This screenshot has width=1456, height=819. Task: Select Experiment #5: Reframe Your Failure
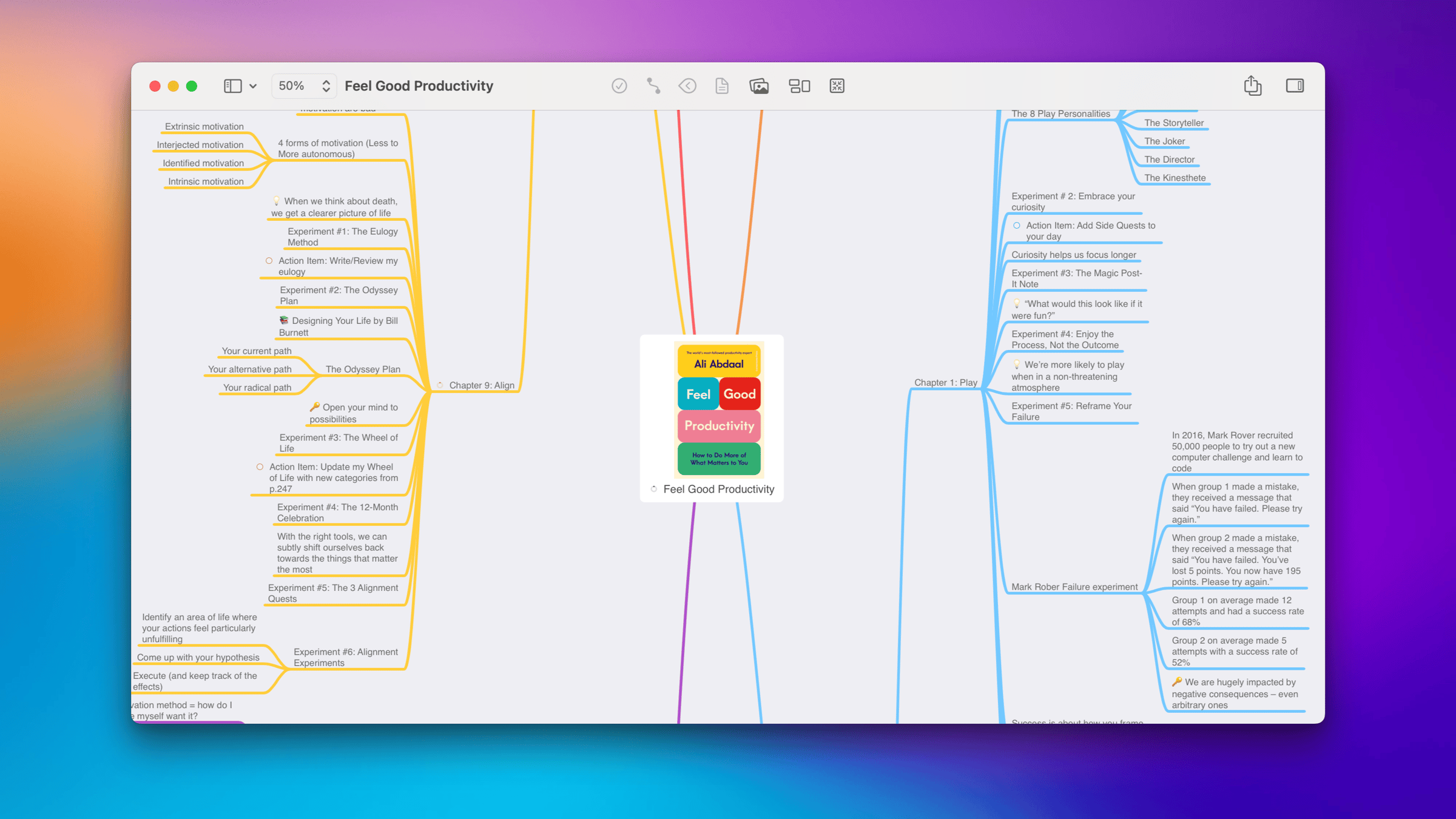1071,412
